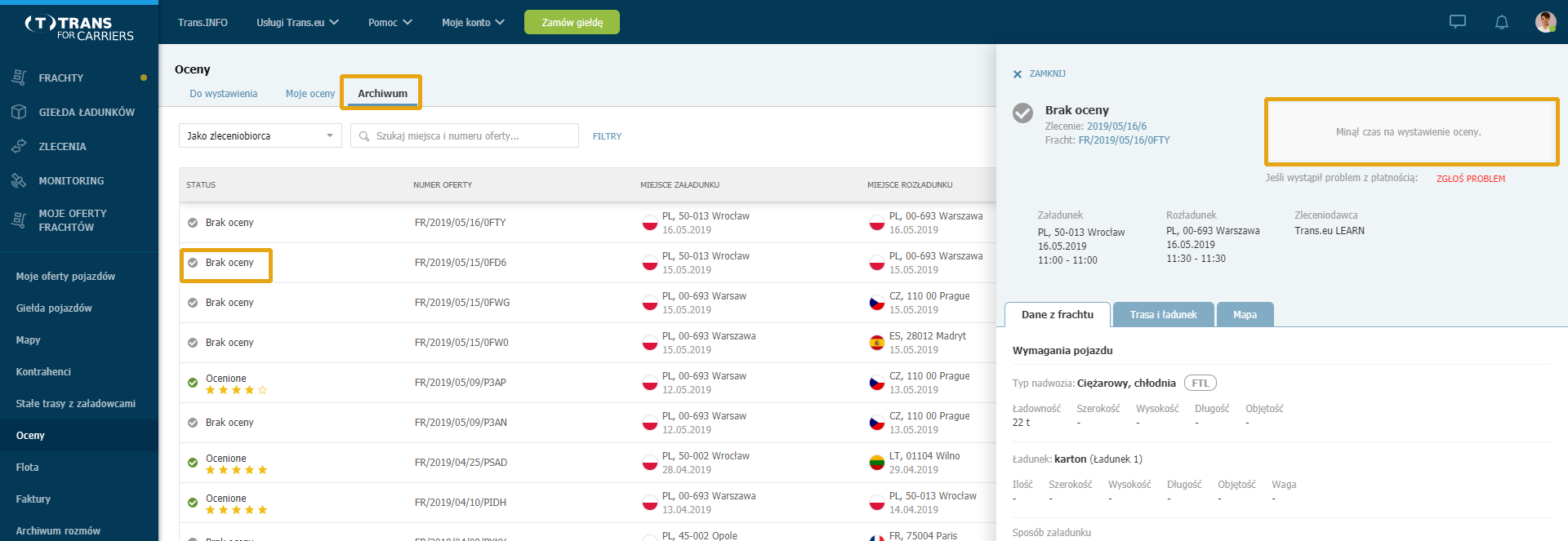The width and height of the screenshot is (1568, 541).
Task: Expand the Moje konto menu
Action: [473, 22]
